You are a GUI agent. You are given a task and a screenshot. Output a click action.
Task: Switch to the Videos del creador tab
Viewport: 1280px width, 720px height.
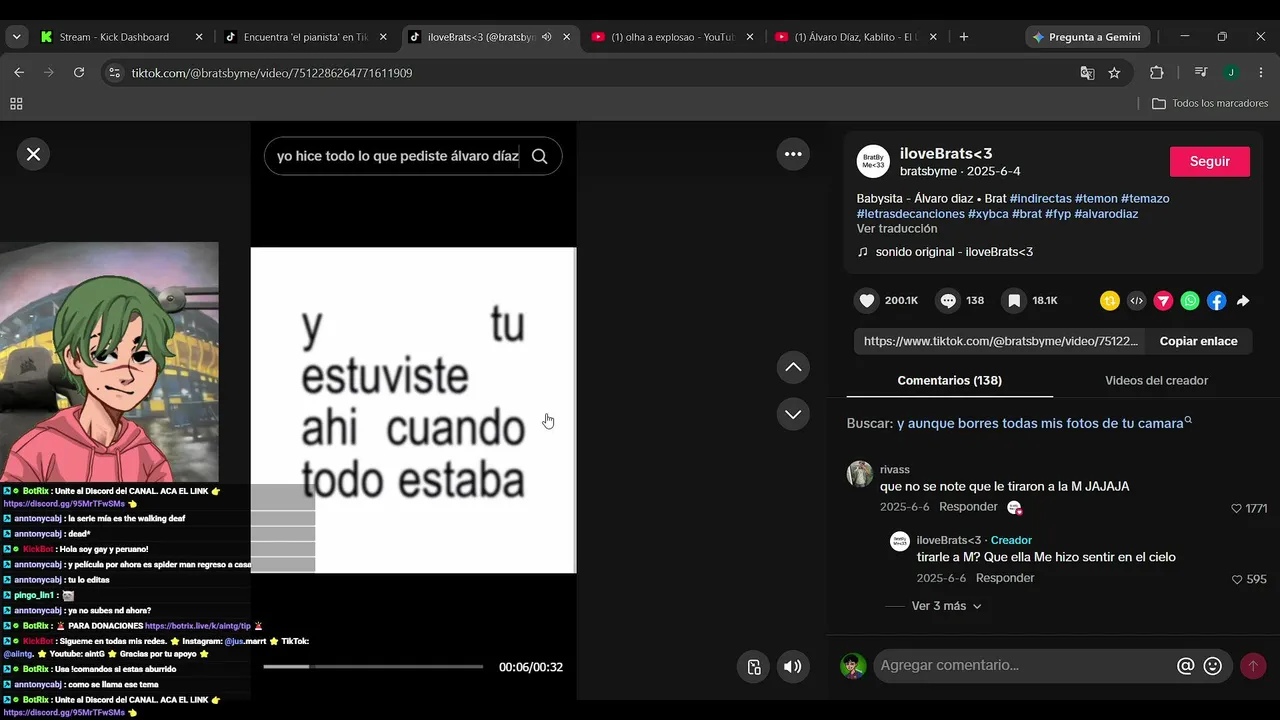[1156, 381]
